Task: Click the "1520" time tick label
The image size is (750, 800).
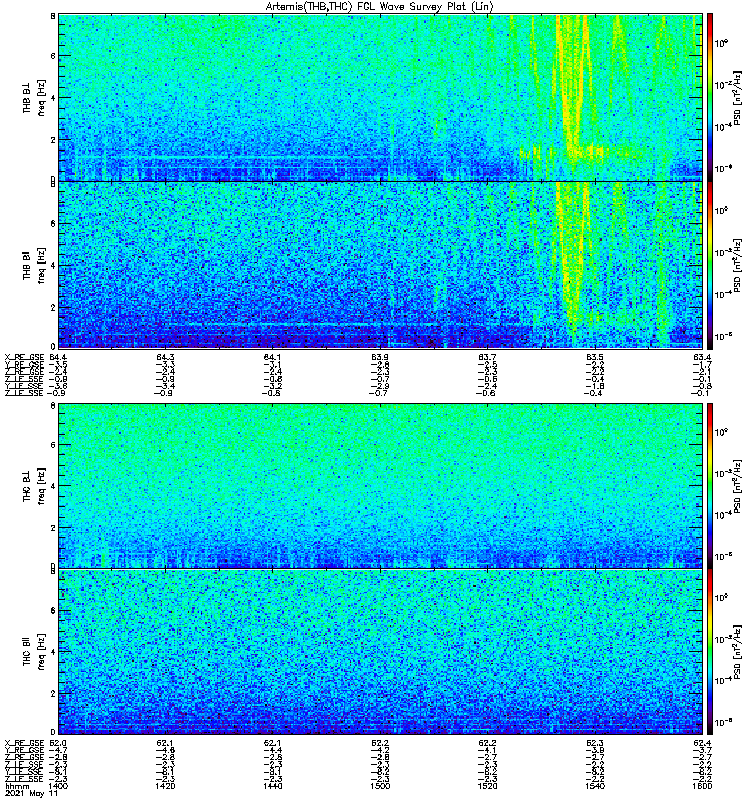Action: tap(487, 786)
